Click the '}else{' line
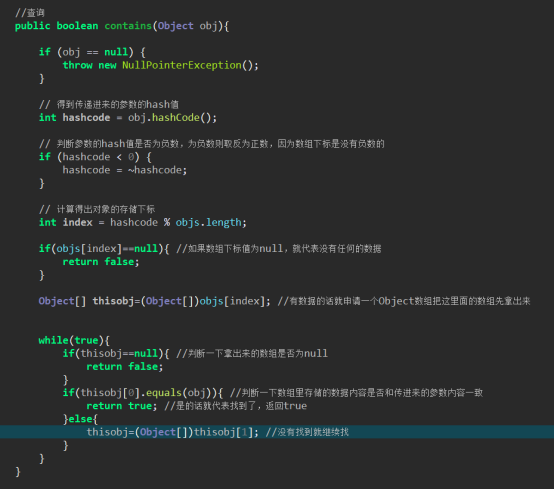554x490 pixels. pyautogui.click(x=80, y=419)
